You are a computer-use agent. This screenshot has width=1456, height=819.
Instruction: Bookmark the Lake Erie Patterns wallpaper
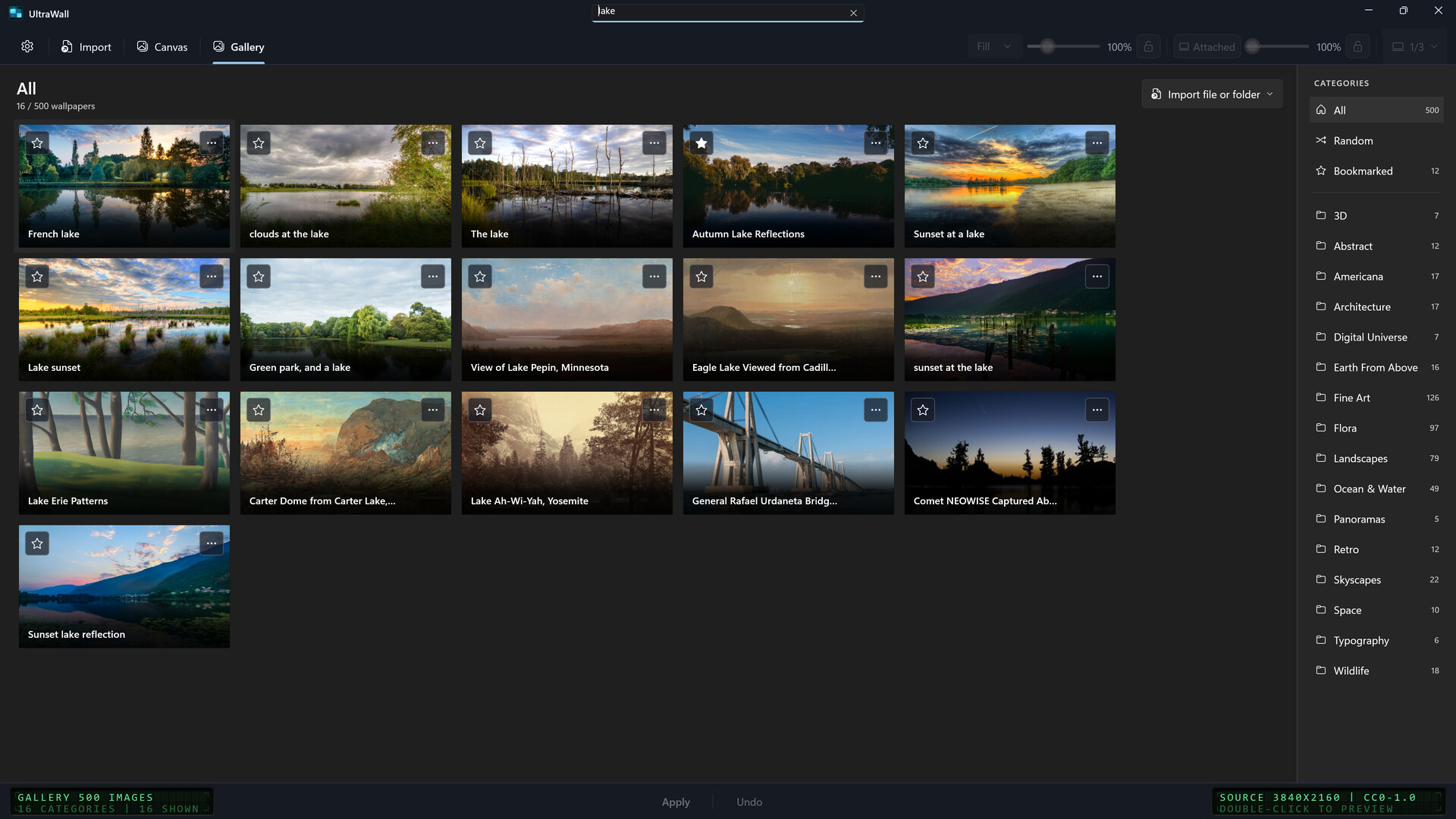(37, 409)
